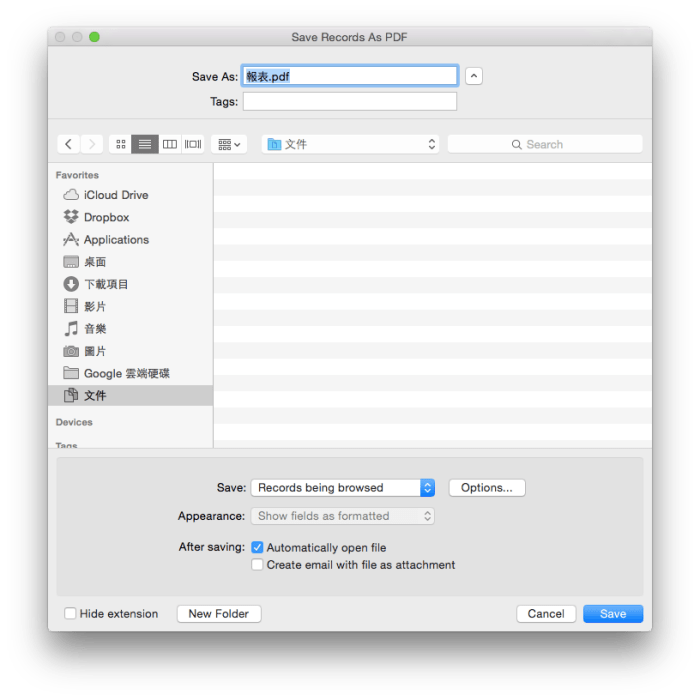
Task: Toggle the Hide extension checkbox
Action: pos(70,614)
